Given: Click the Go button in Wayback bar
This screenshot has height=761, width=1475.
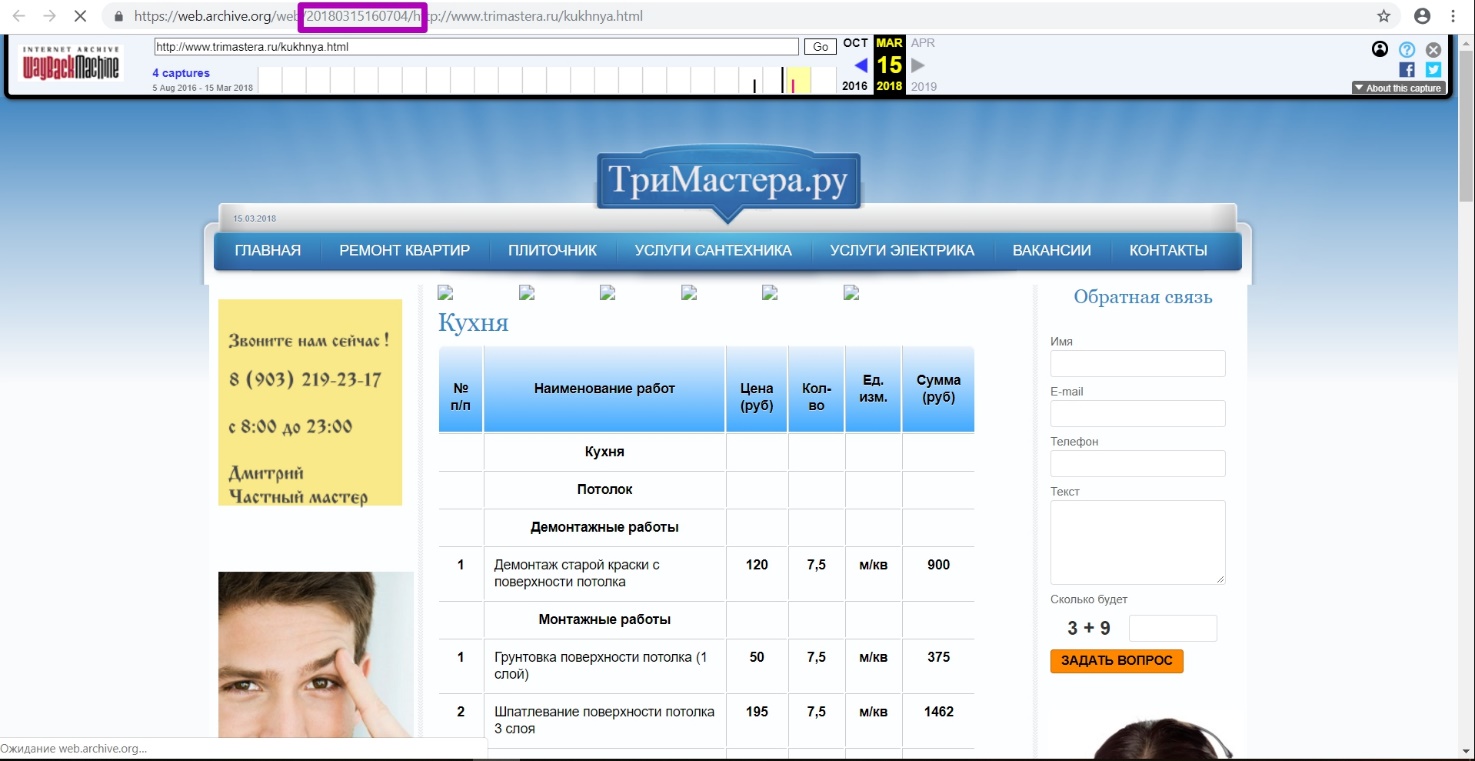Looking at the screenshot, I should coord(821,47).
